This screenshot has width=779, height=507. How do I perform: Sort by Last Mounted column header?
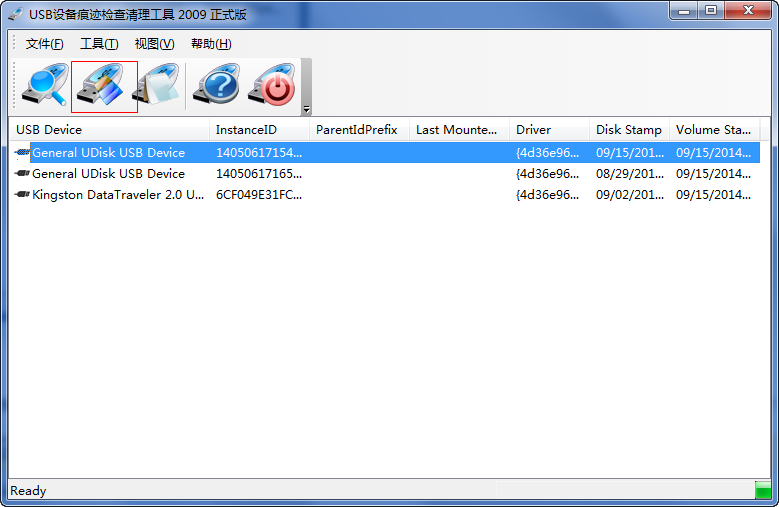[x=460, y=130]
